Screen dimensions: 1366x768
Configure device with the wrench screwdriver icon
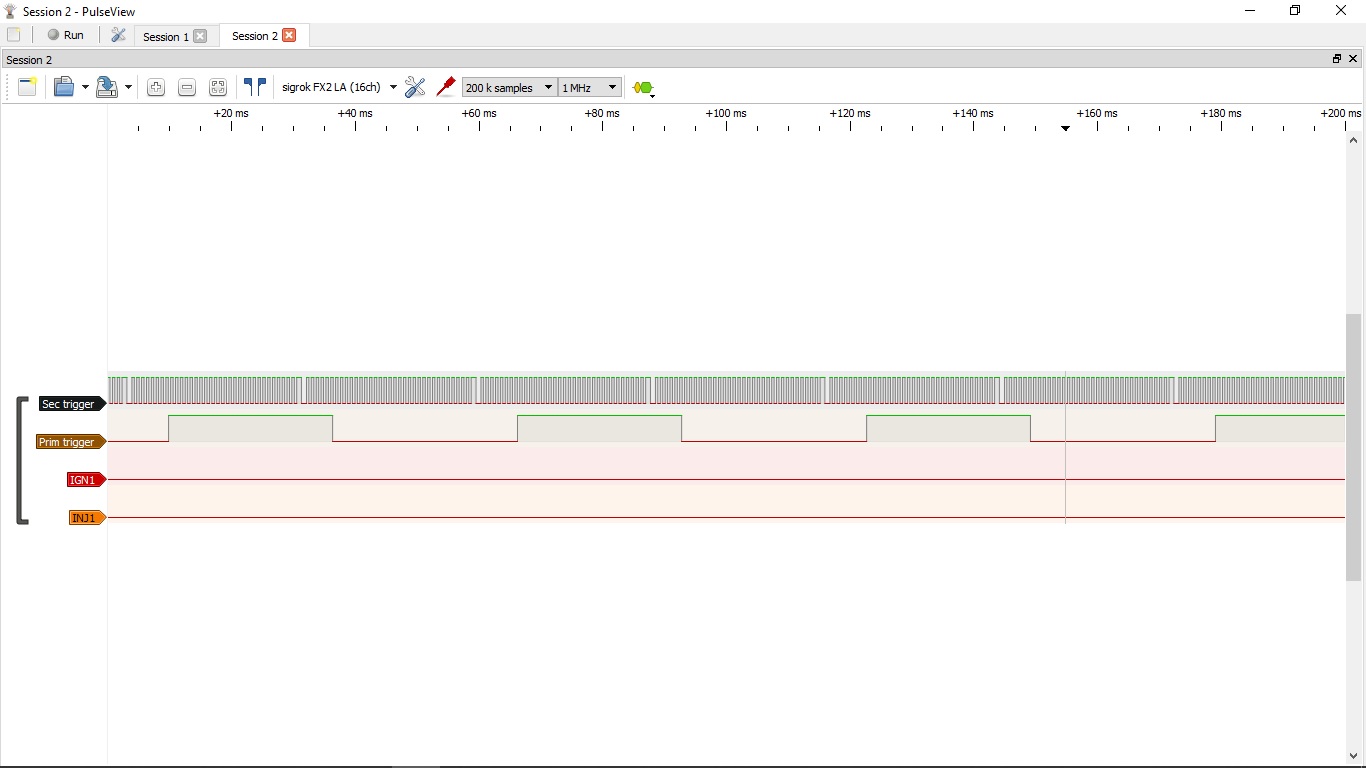(x=415, y=87)
